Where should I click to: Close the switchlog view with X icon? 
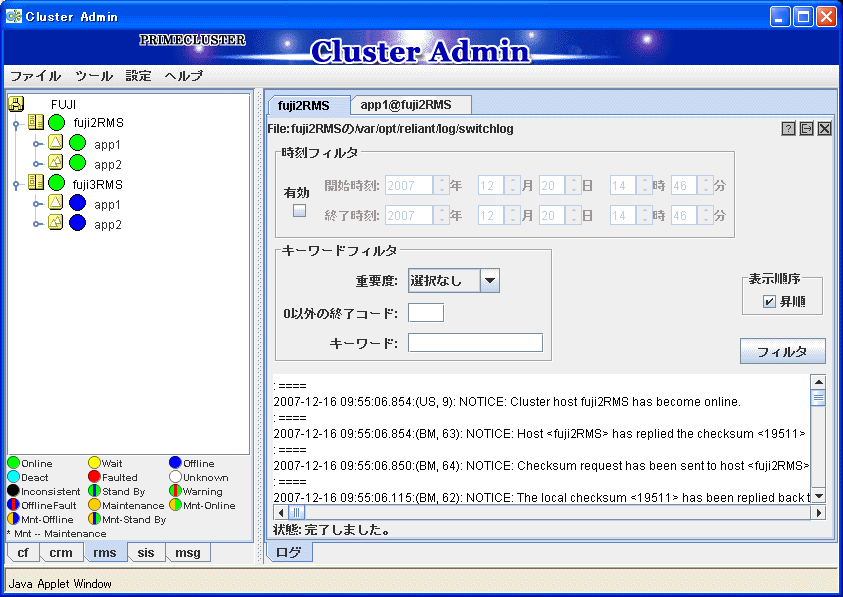(825, 129)
